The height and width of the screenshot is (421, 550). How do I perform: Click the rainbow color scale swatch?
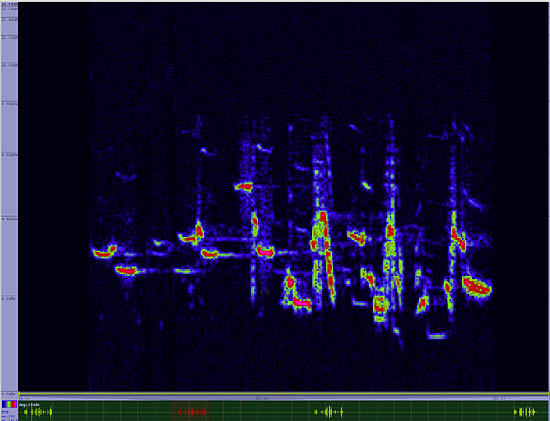pyautogui.click(x=9, y=404)
